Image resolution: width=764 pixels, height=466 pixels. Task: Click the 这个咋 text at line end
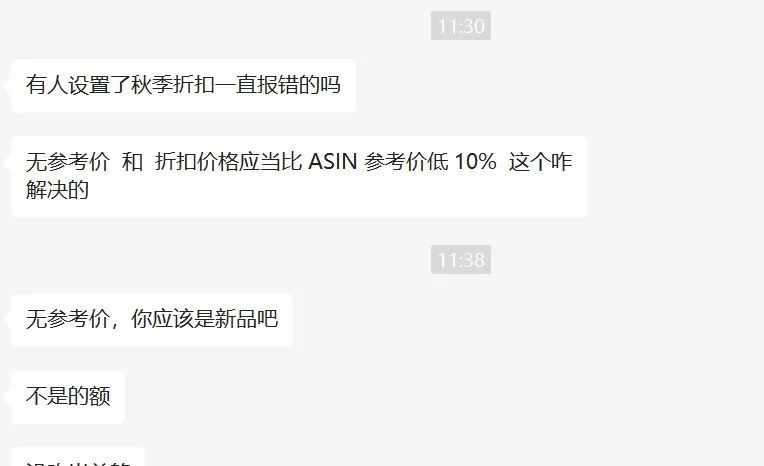(x=540, y=162)
